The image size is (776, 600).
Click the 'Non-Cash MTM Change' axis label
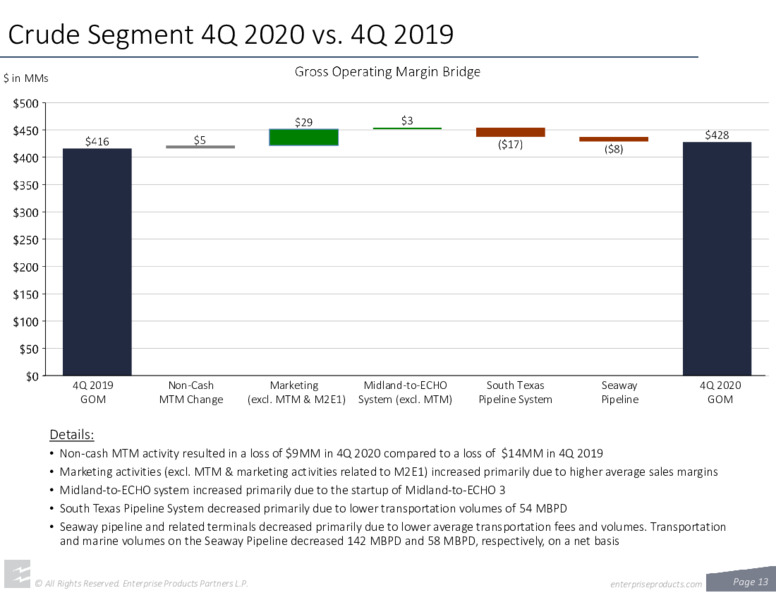(x=191, y=392)
